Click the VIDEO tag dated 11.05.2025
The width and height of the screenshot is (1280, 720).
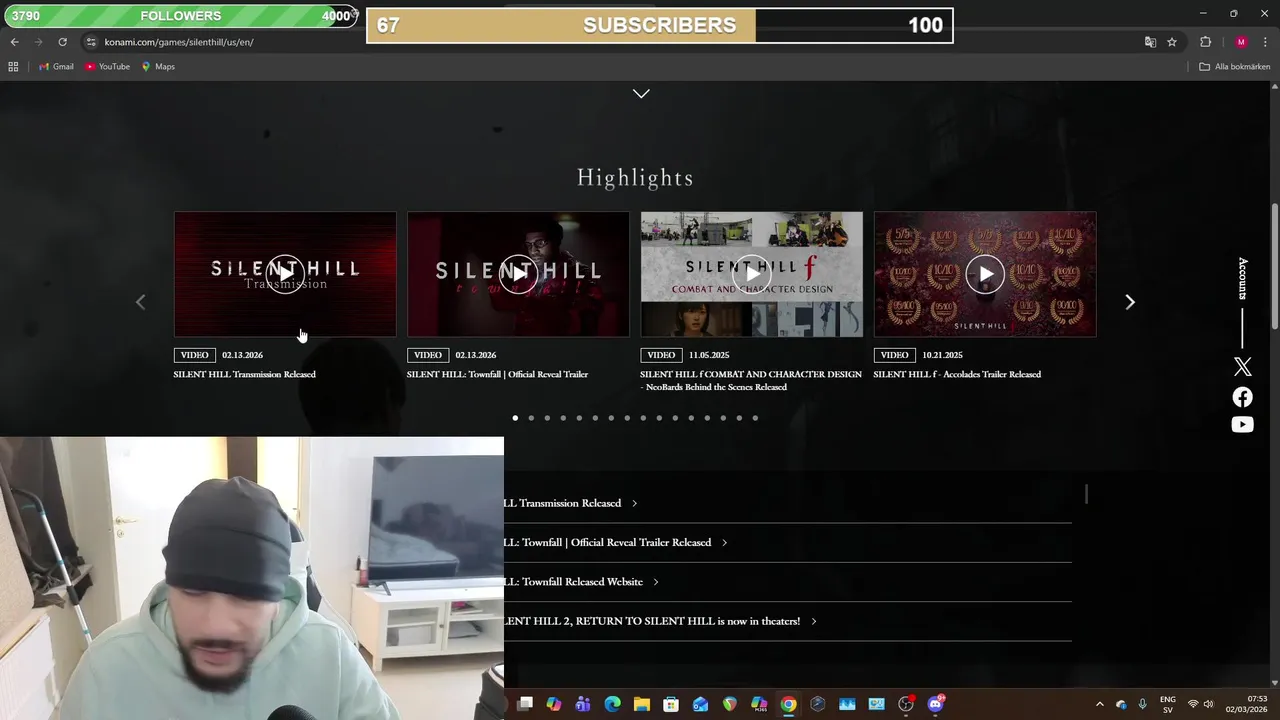click(661, 355)
